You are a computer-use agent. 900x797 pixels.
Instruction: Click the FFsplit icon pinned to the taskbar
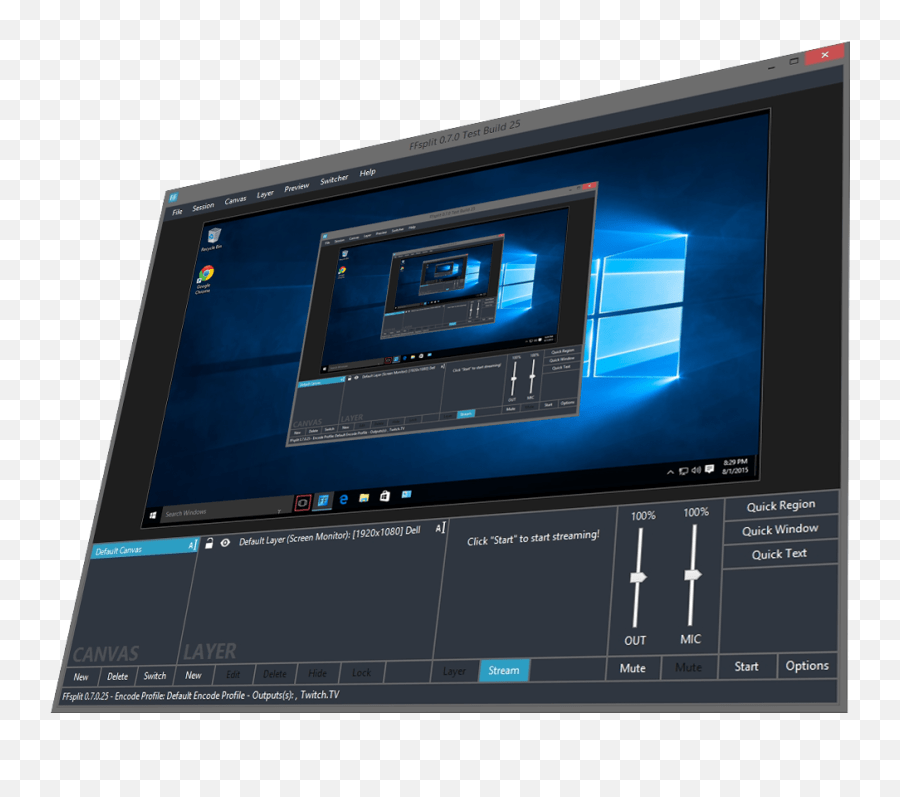tap(322, 500)
